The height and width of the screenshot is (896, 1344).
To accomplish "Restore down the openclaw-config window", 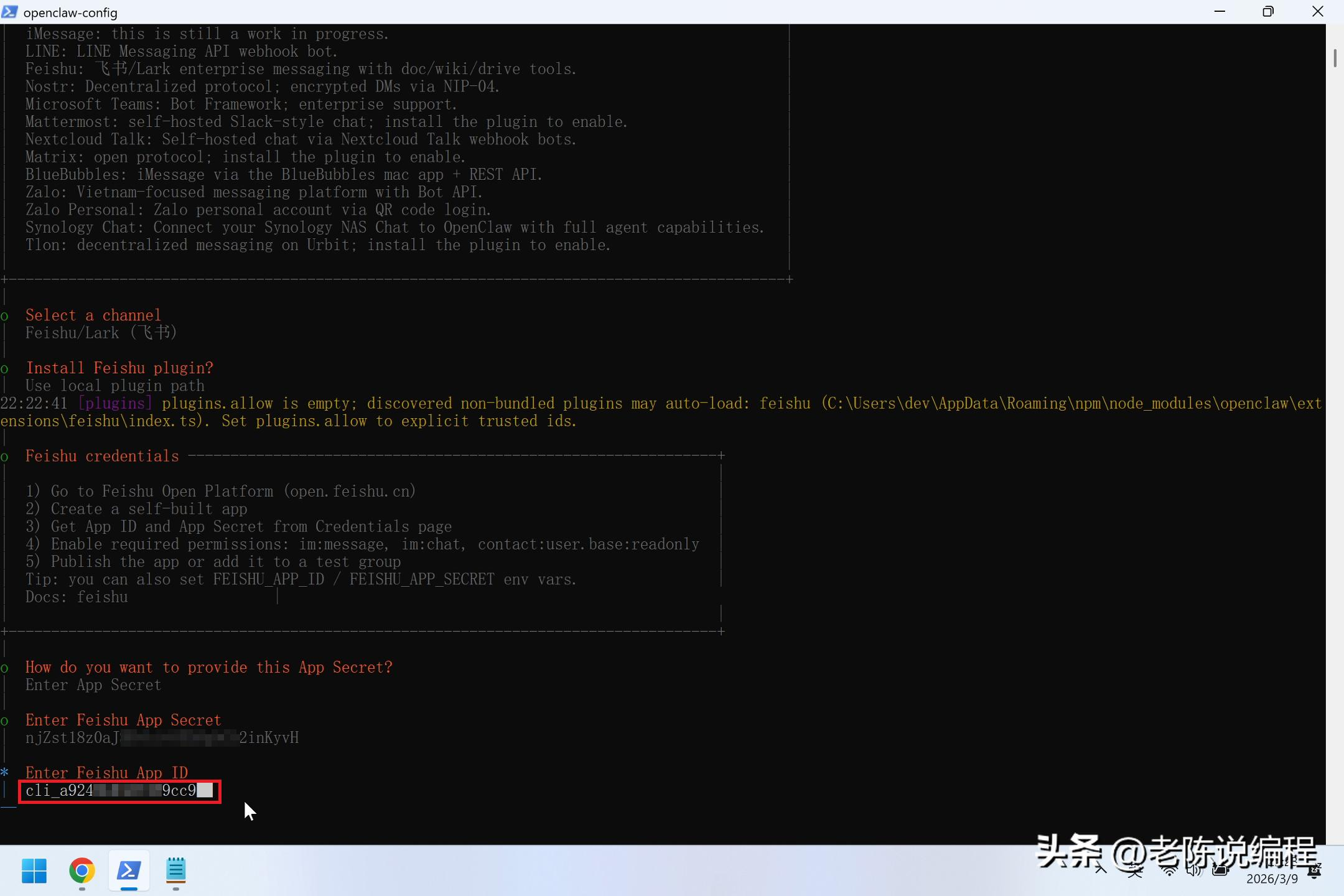I will tap(1268, 12).
